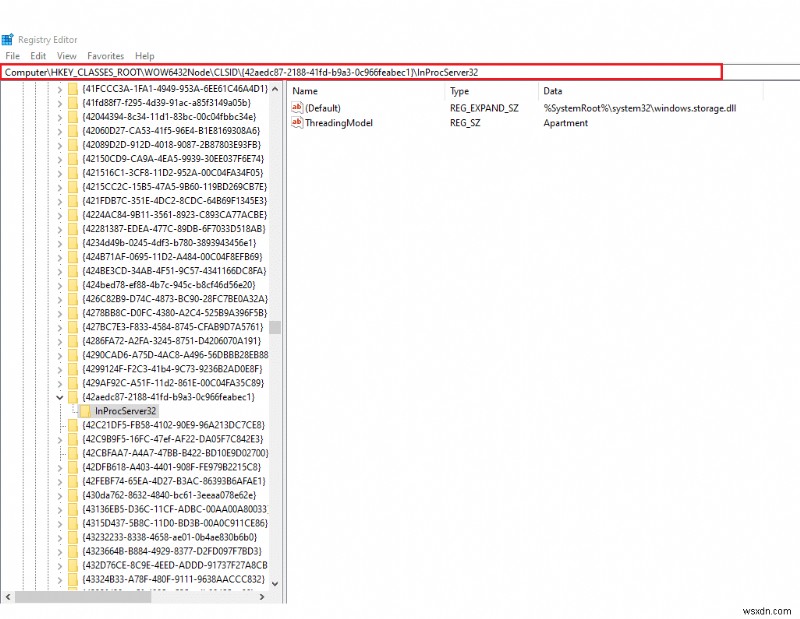Image resolution: width=800 pixels, height=619 pixels.
Task: Open the View menu
Action: [x=66, y=56]
